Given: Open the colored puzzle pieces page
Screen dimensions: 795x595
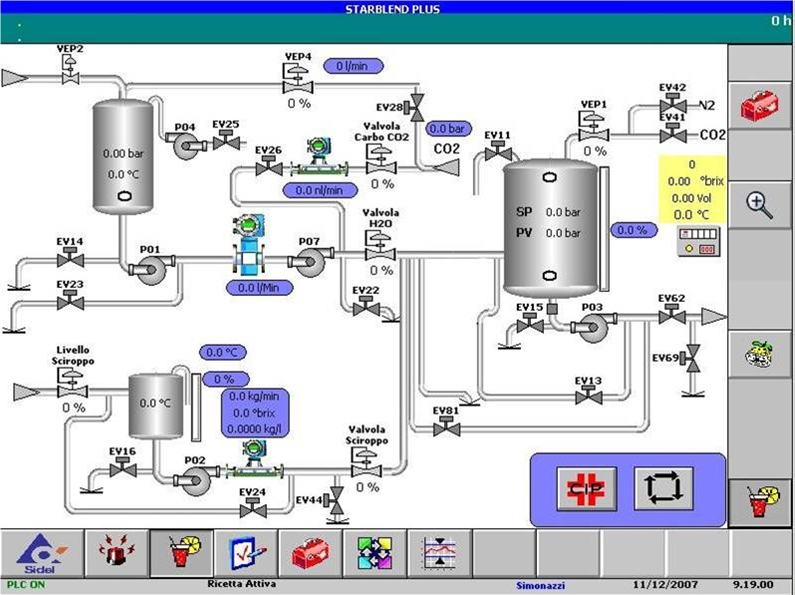Looking at the screenshot, I should coord(374,552).
